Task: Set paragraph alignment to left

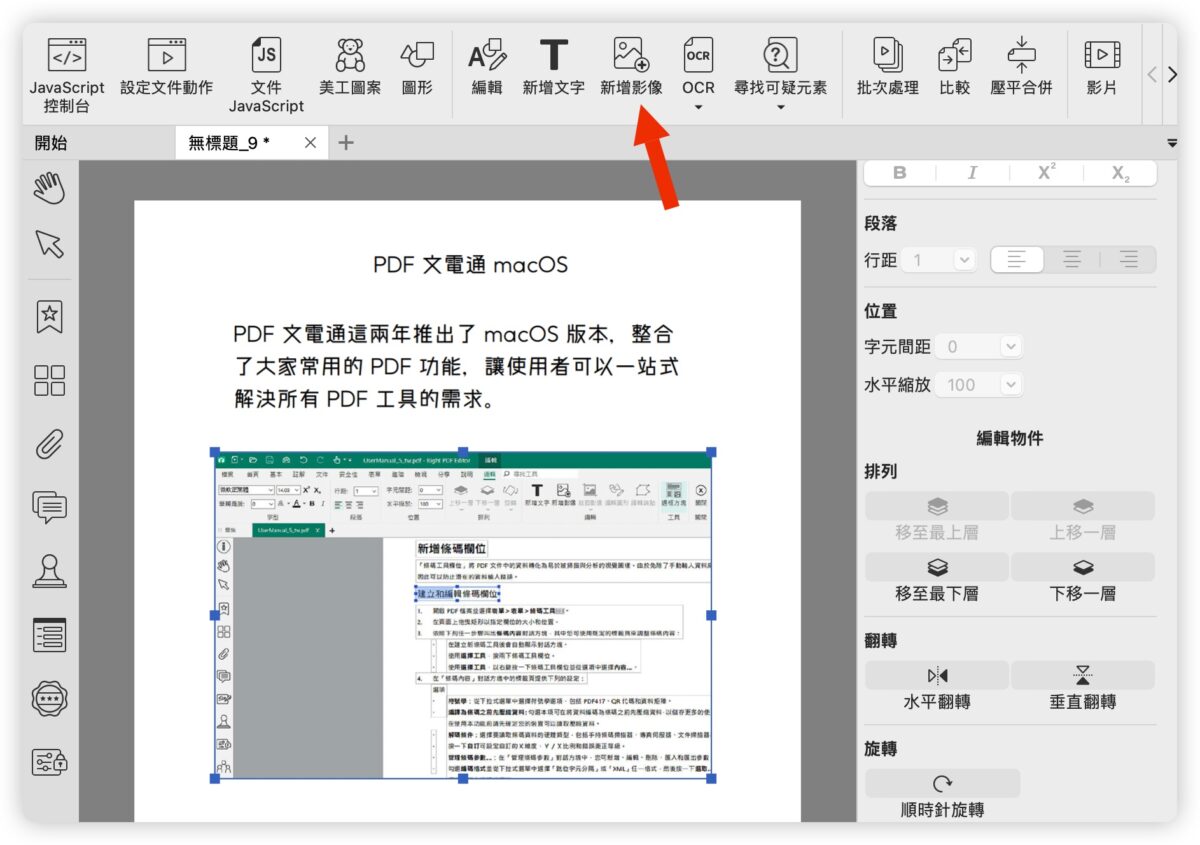Action: (x=1016, y=260)
